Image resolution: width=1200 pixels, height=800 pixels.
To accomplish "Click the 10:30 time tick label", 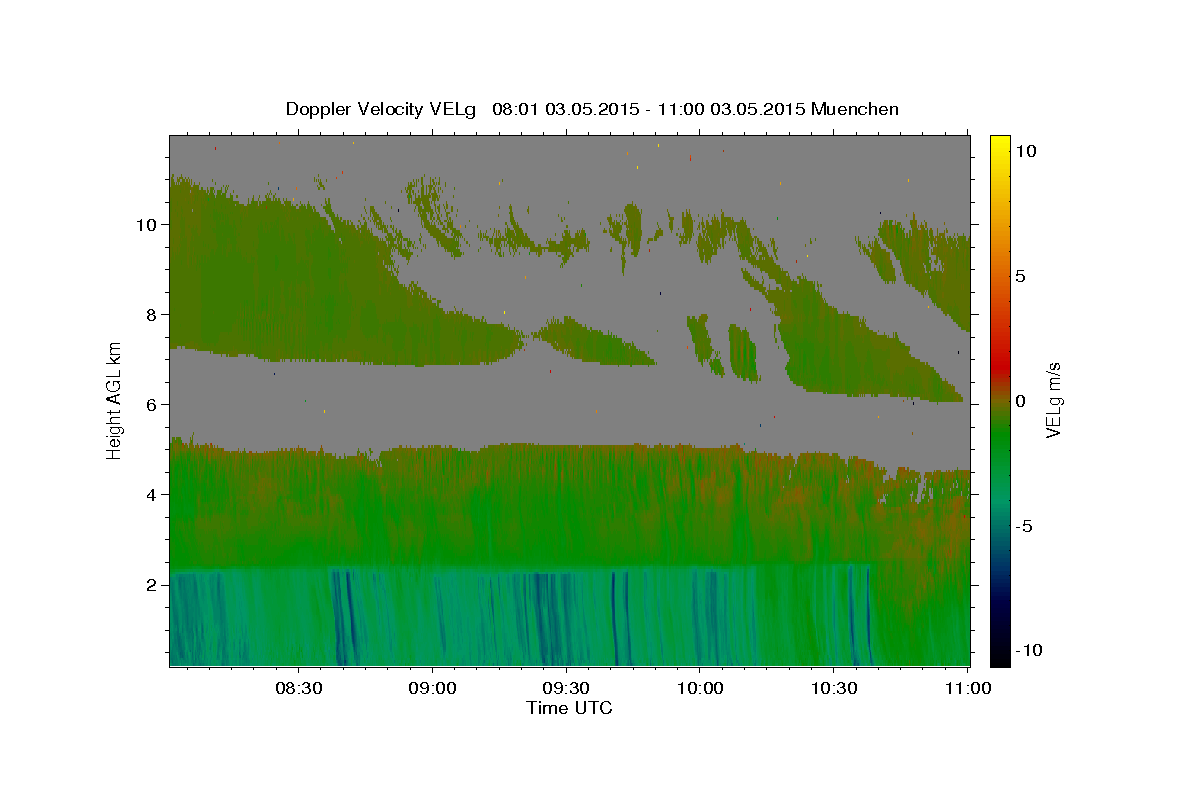I will click(835, 688).
